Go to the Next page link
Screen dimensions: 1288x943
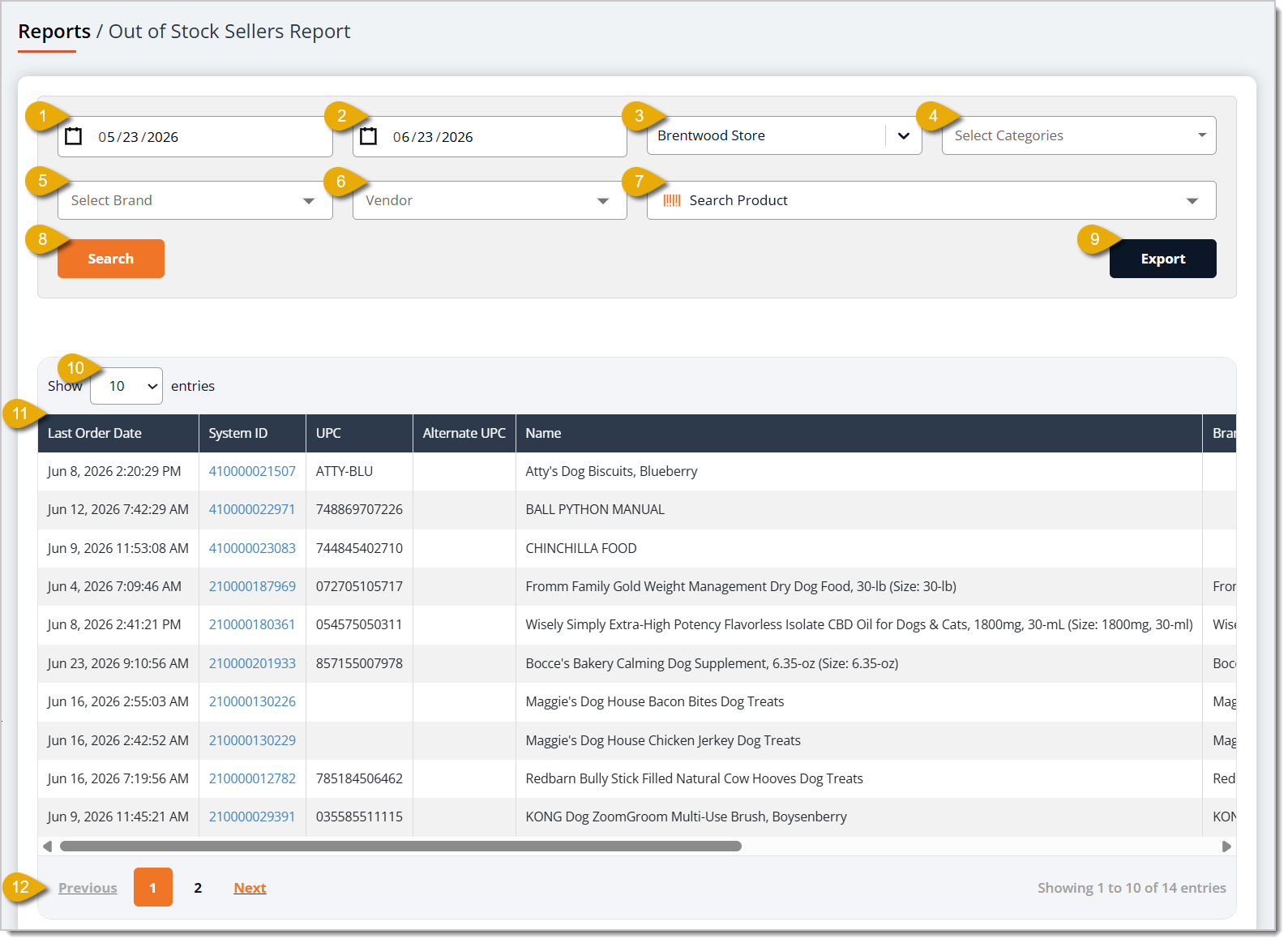[x=250, y=888]
